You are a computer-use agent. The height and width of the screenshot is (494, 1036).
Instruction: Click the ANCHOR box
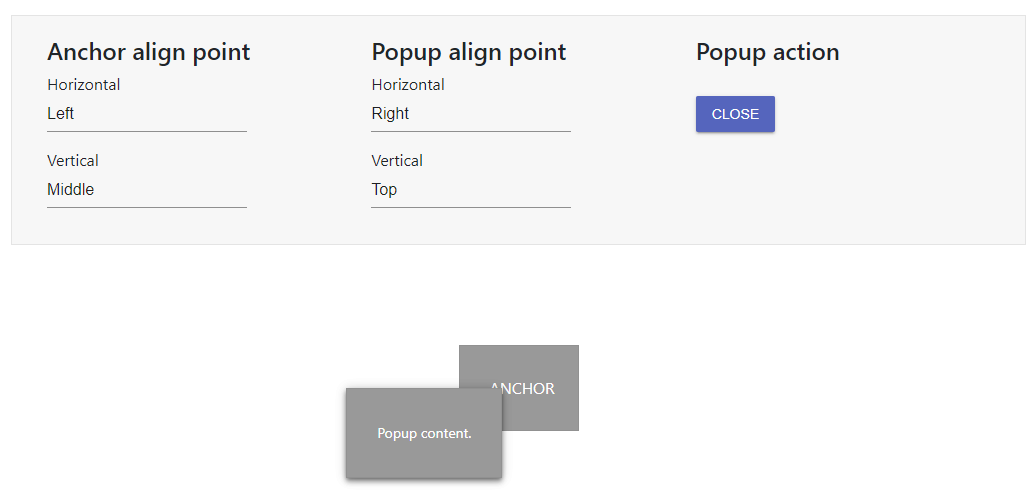[540, 367]
